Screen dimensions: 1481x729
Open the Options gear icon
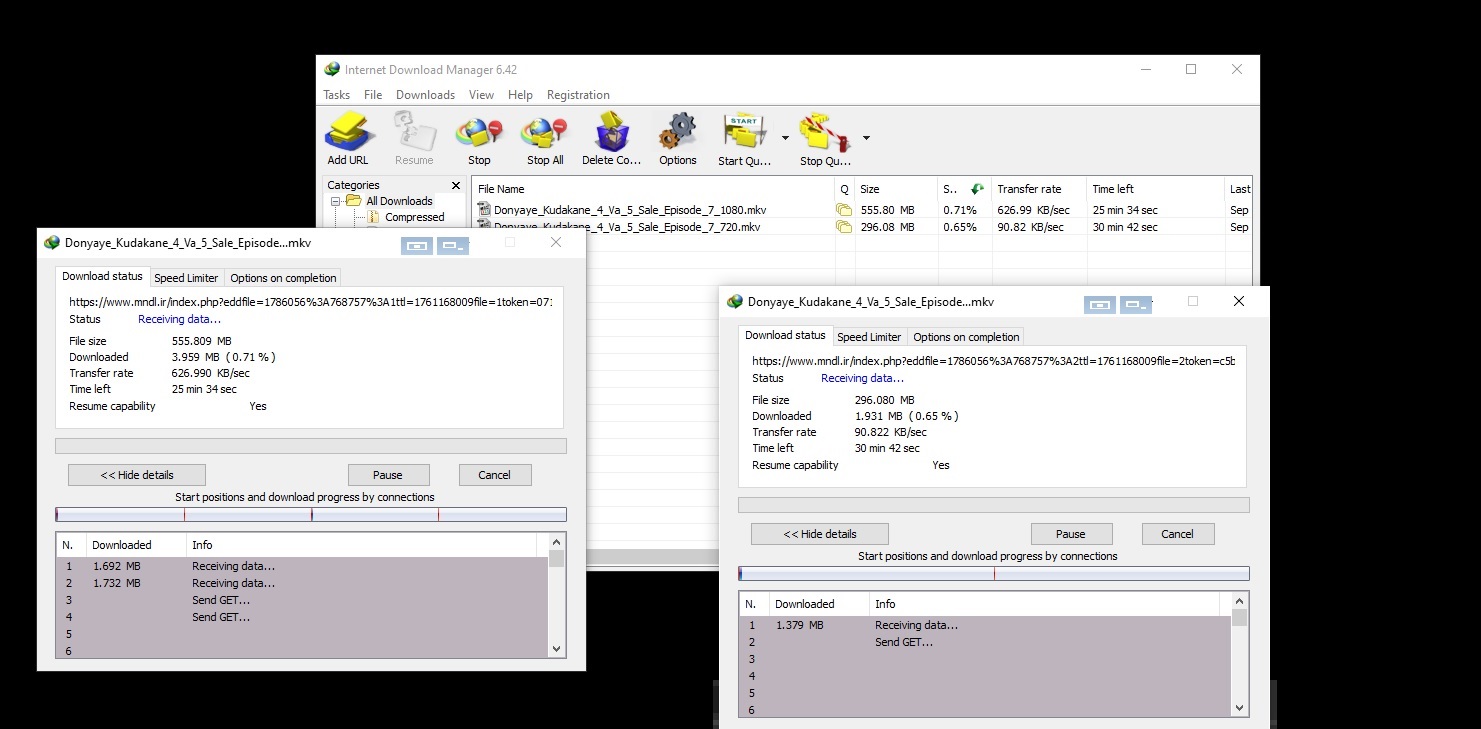click(677, 132)
